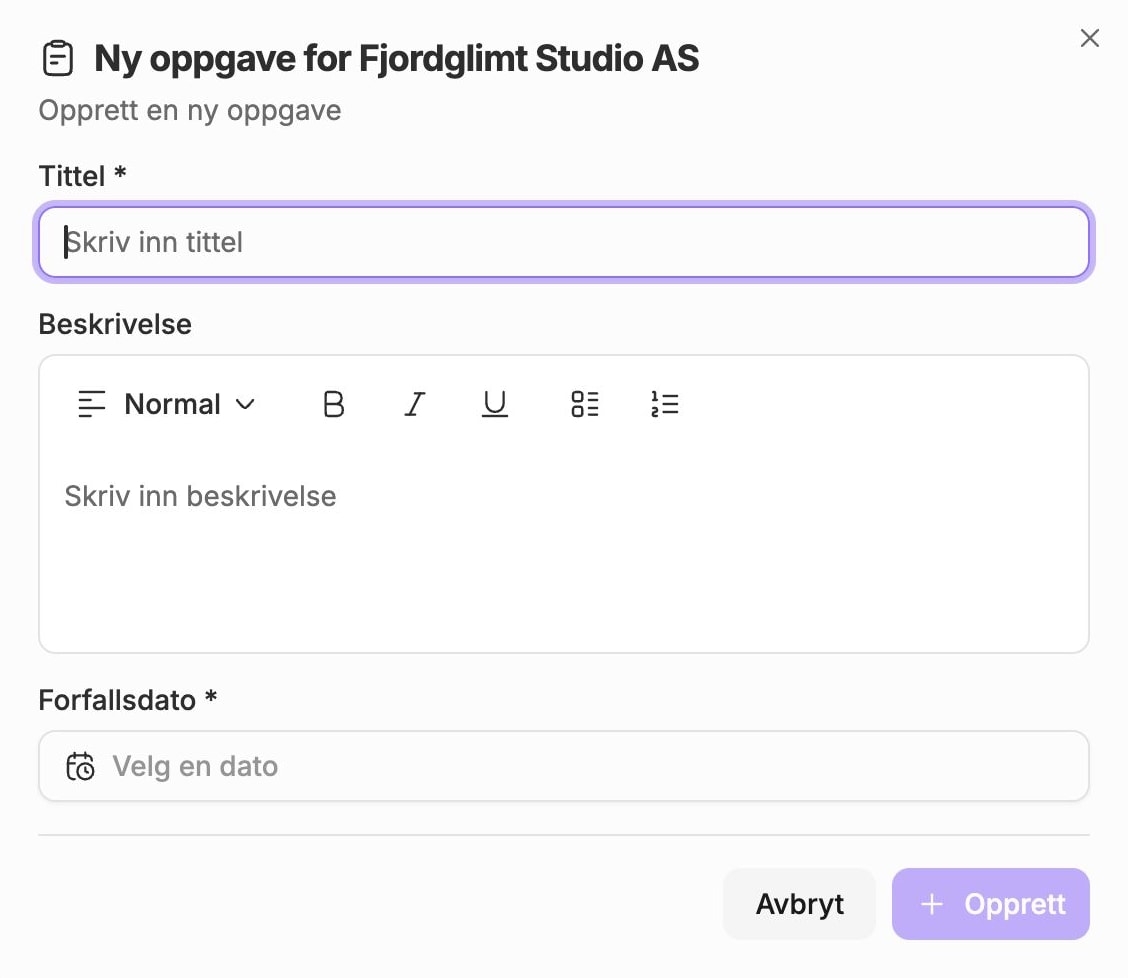Insert a numbered list in description

tap(665, 404)
